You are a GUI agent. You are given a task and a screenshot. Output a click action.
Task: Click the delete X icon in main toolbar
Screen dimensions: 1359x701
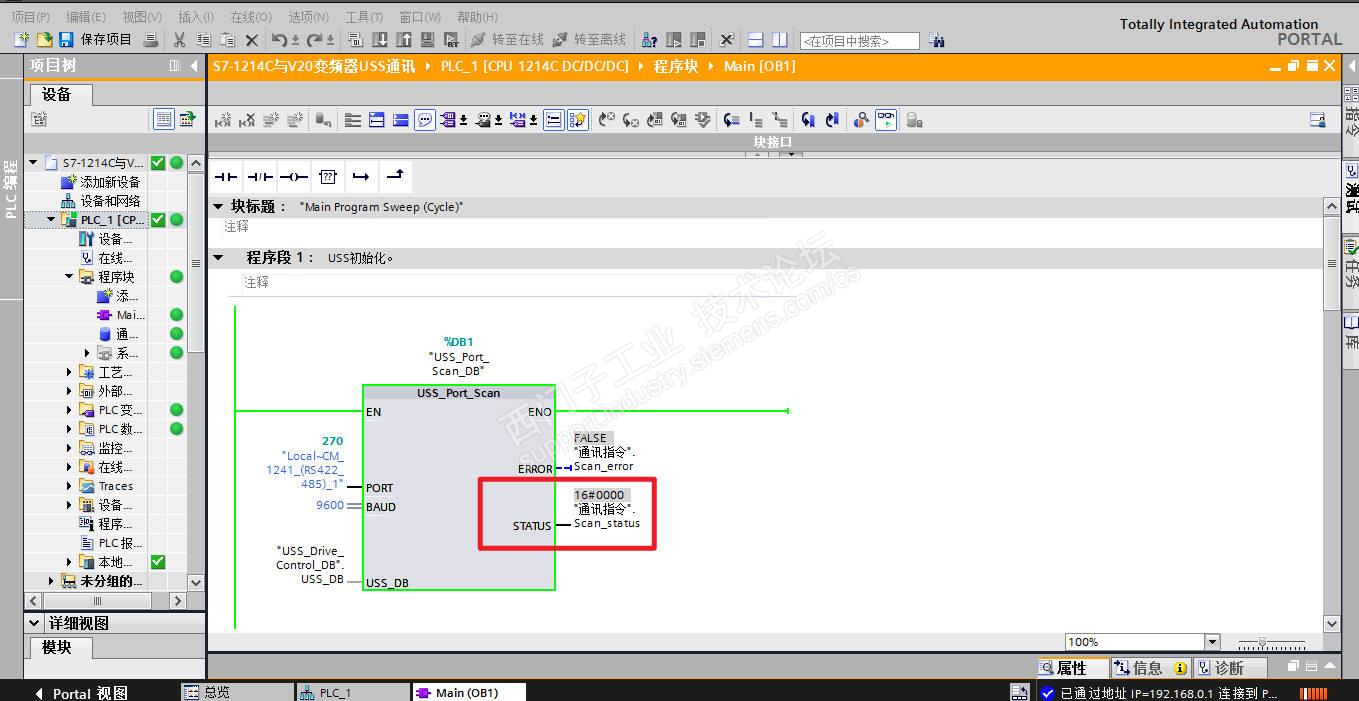[x=251, y=40]
